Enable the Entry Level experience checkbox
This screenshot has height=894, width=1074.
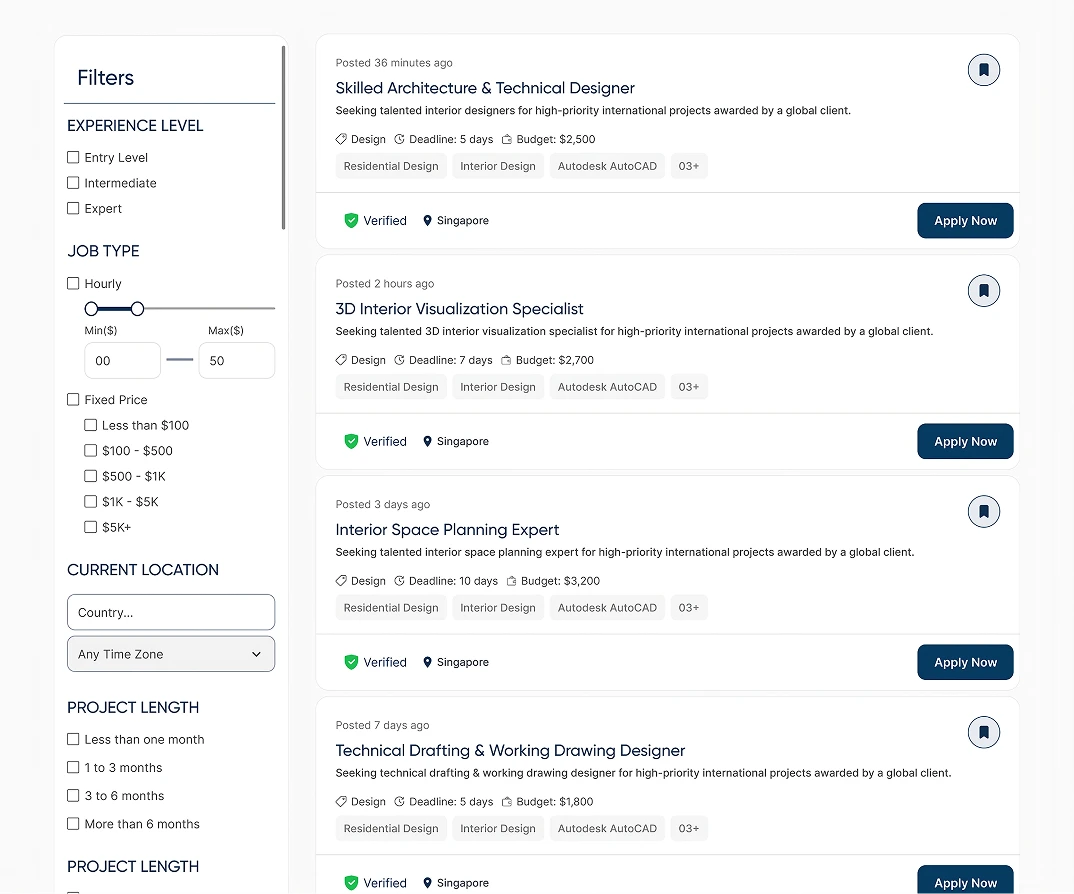(x=73, y=158)
